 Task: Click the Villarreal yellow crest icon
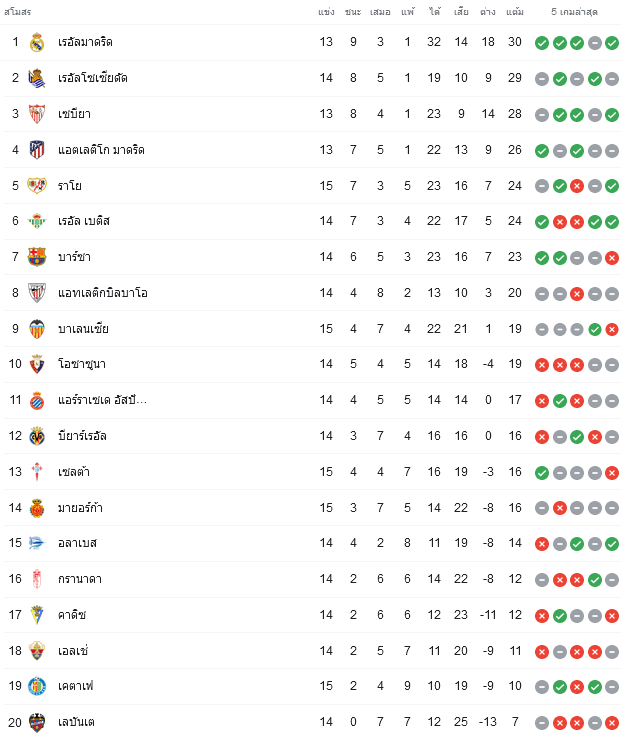[x=37, y=436]
